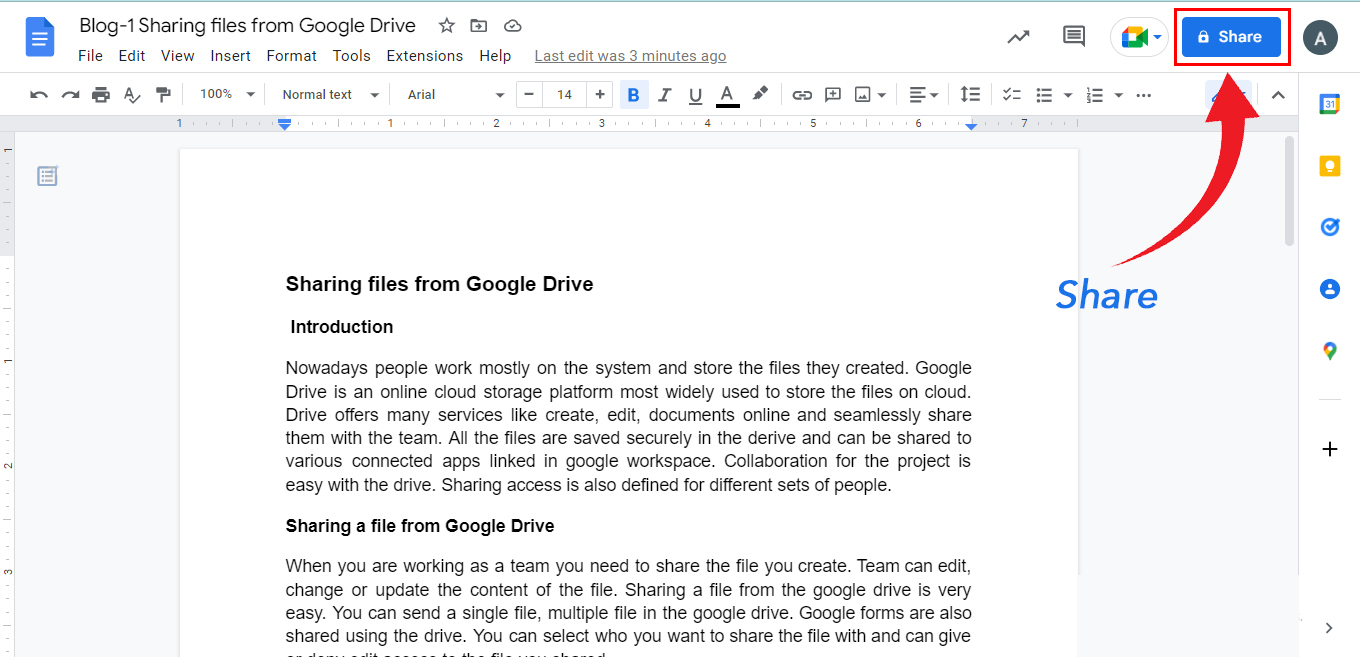
Task: Click the vertical scrollbar thumb
Action: tap(1289, 190)
